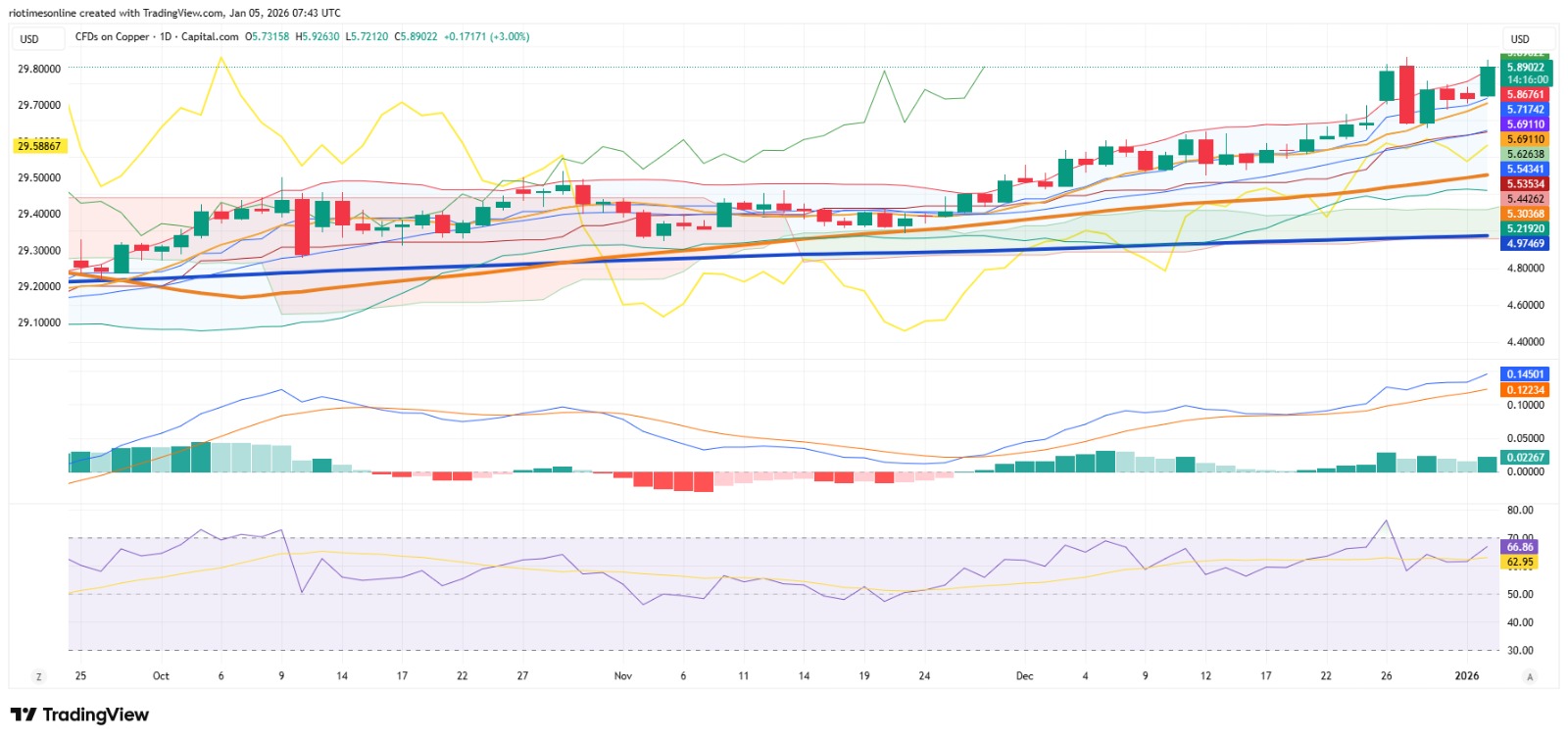Click the Nov marker on time axis
The height and width of the screenshot is (741, 1568).
(623, 676)
